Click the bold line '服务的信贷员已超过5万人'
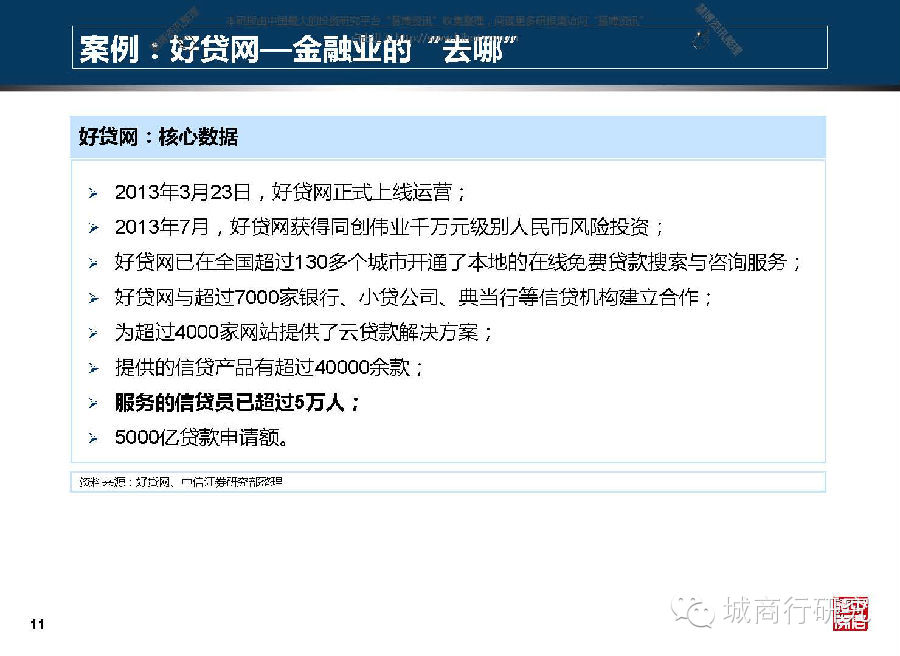 click(237, 402)
